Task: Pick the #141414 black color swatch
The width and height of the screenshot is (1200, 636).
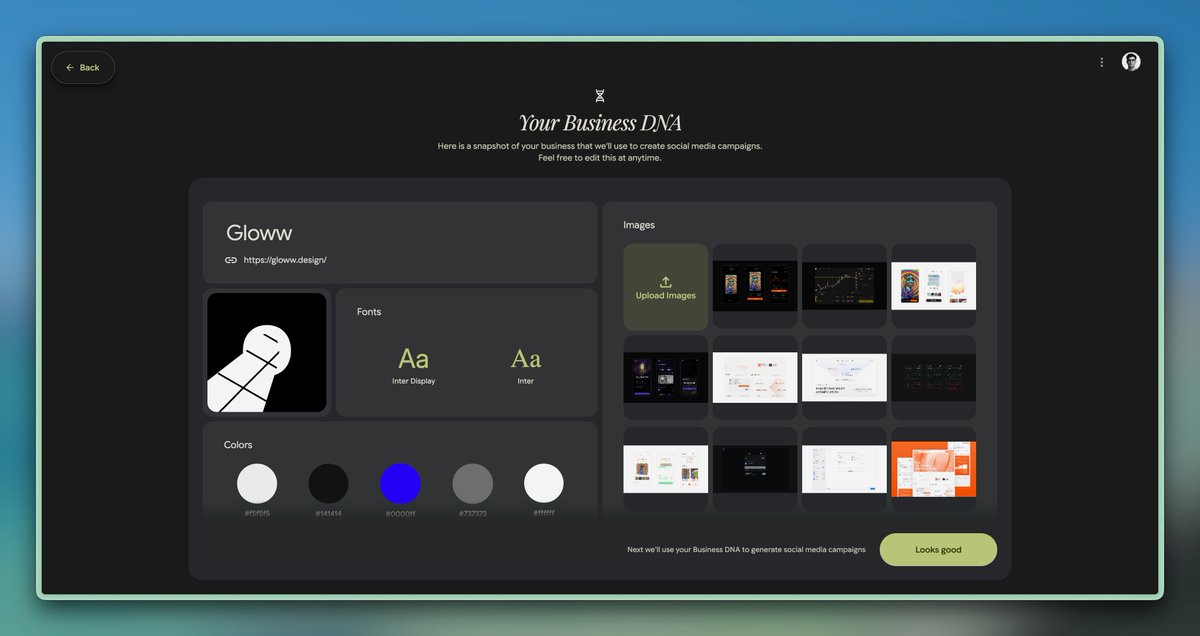Action: pyautogui.click(x=329, y=483)
